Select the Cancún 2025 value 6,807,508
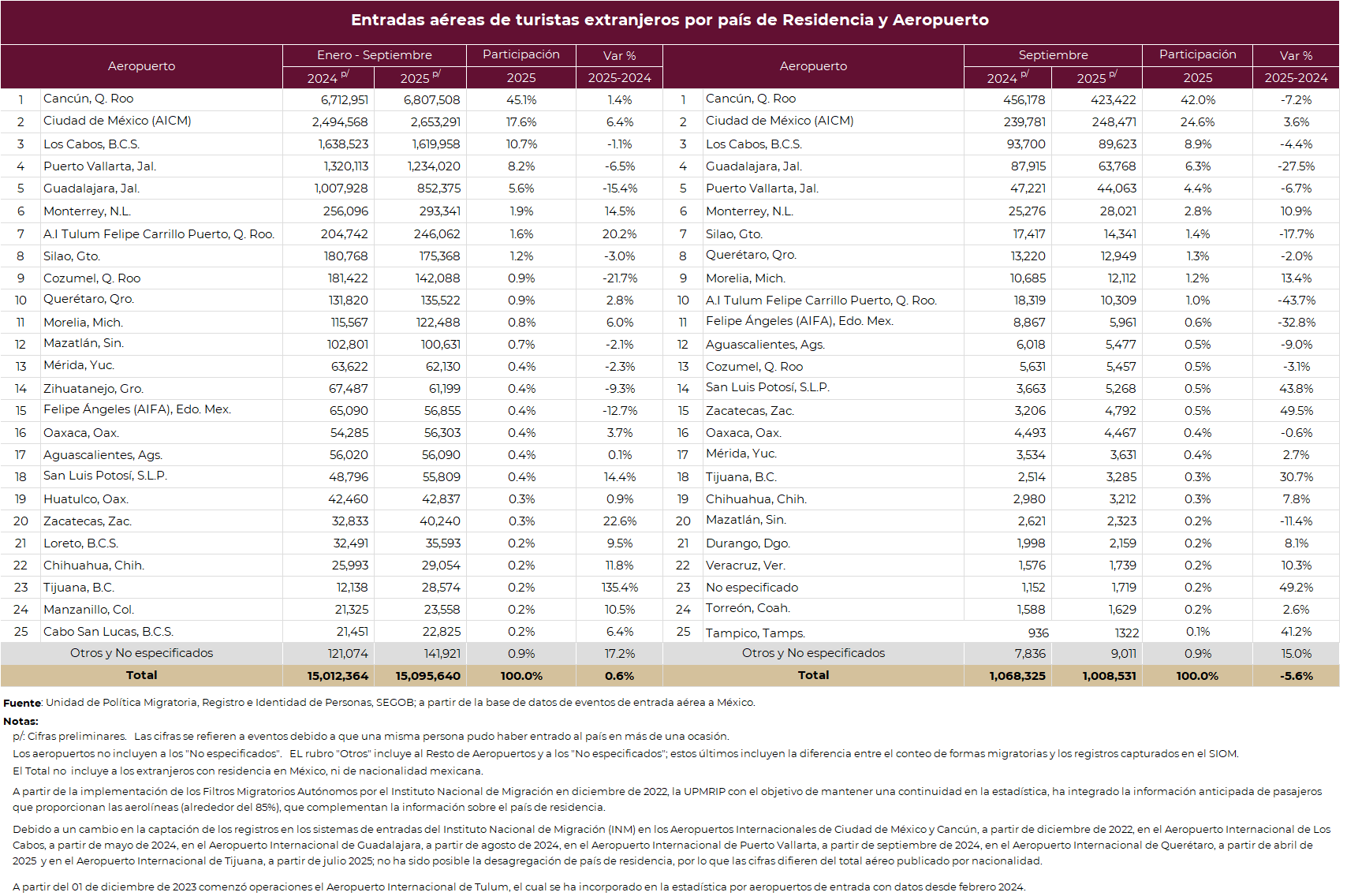The height and width of the screenshot is (896, 1347). click(431, 100)
